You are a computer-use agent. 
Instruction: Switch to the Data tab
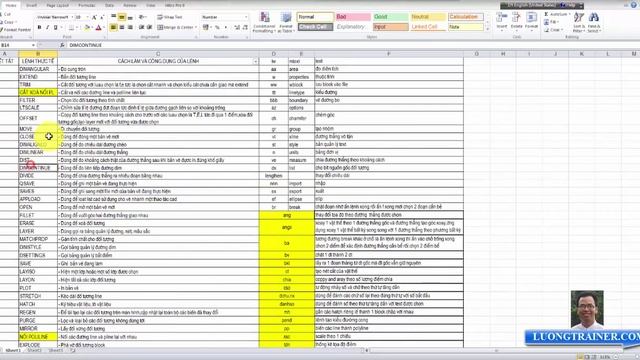point(109,5)
